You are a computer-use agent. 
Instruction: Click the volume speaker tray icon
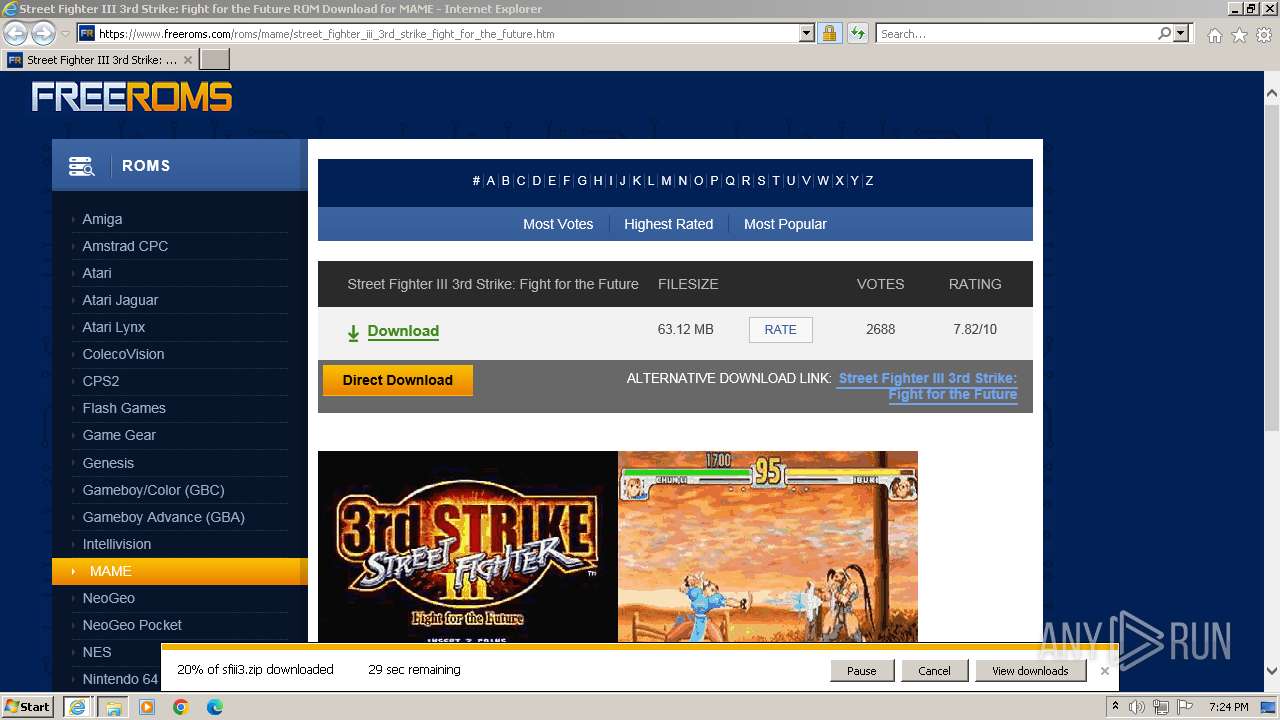[1137, 707]
